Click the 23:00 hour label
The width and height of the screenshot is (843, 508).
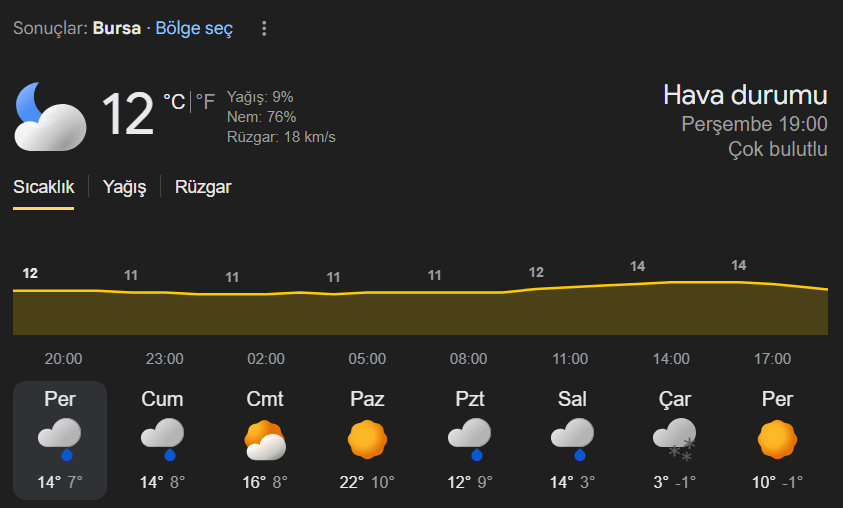coord(165,359)
